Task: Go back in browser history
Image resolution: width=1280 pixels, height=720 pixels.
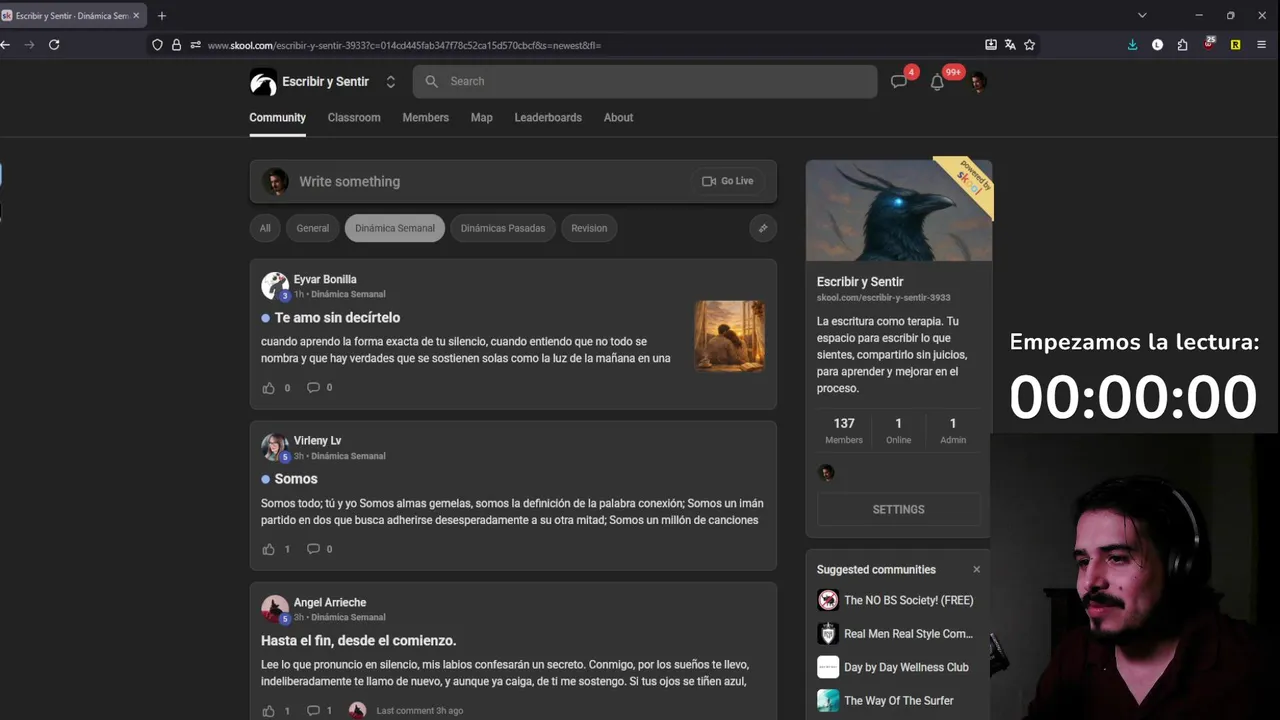Action: click(x=5, y=45)
